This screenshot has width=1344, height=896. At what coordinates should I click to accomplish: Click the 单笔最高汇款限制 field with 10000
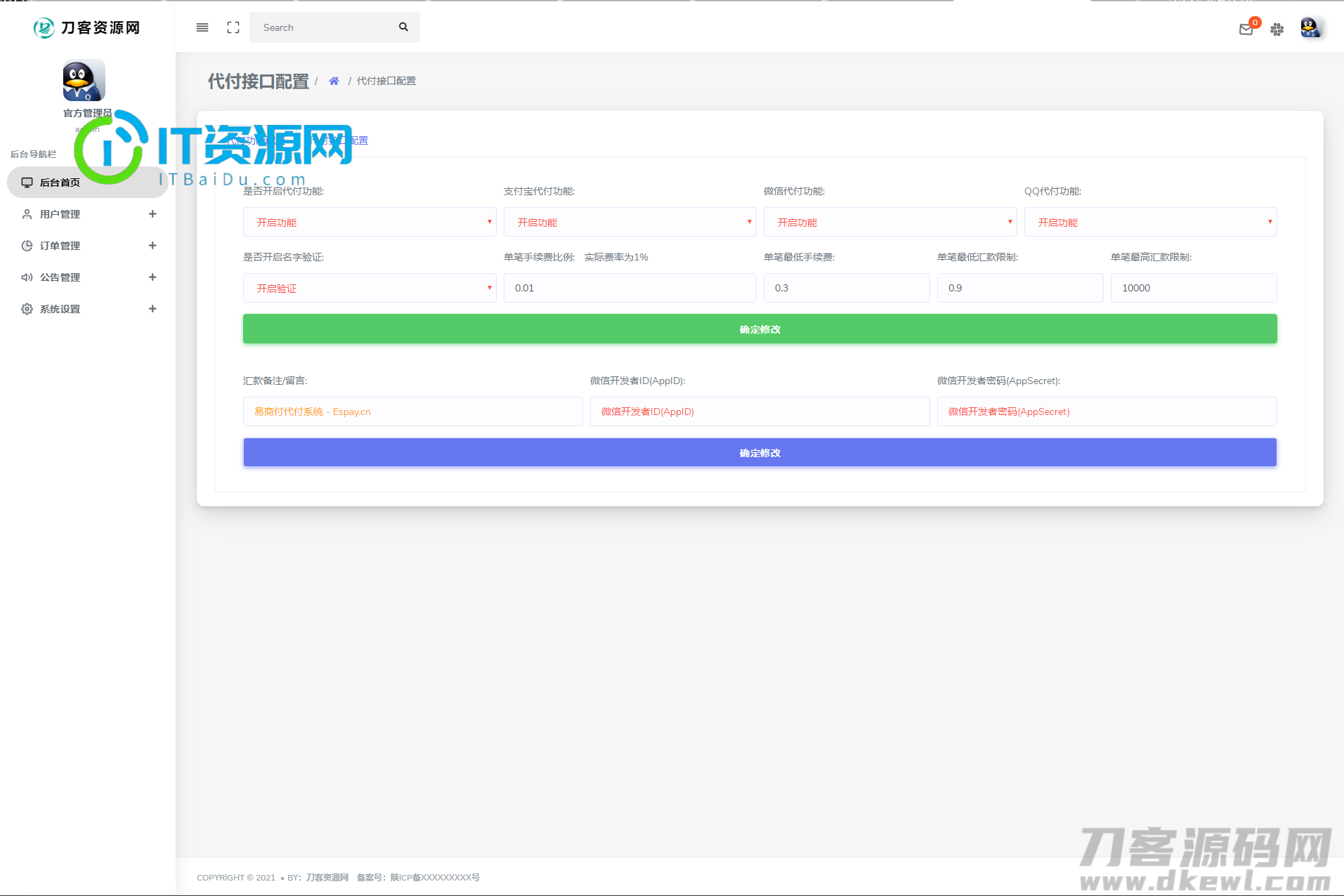(1194, 288)
